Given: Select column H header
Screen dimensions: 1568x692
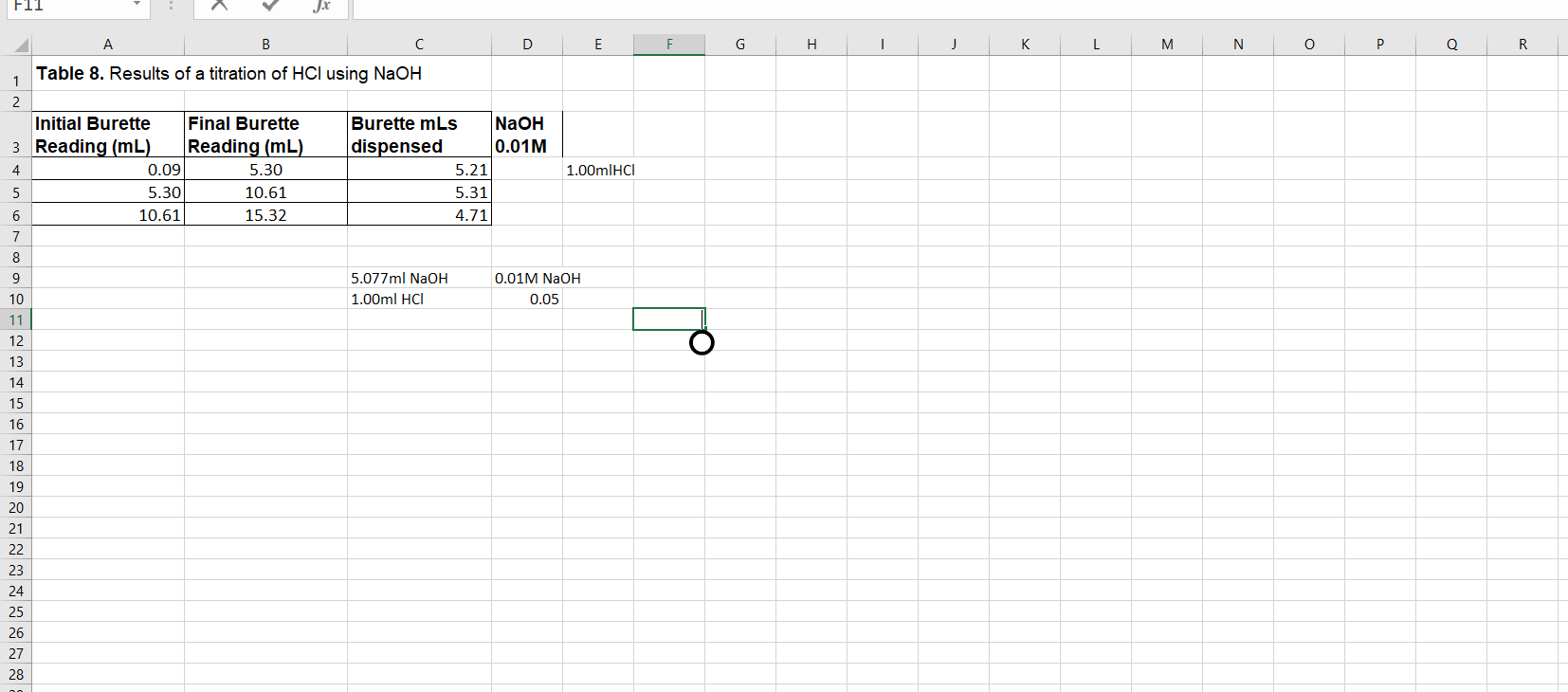Looking at the screenshot, I should [811, 45].
